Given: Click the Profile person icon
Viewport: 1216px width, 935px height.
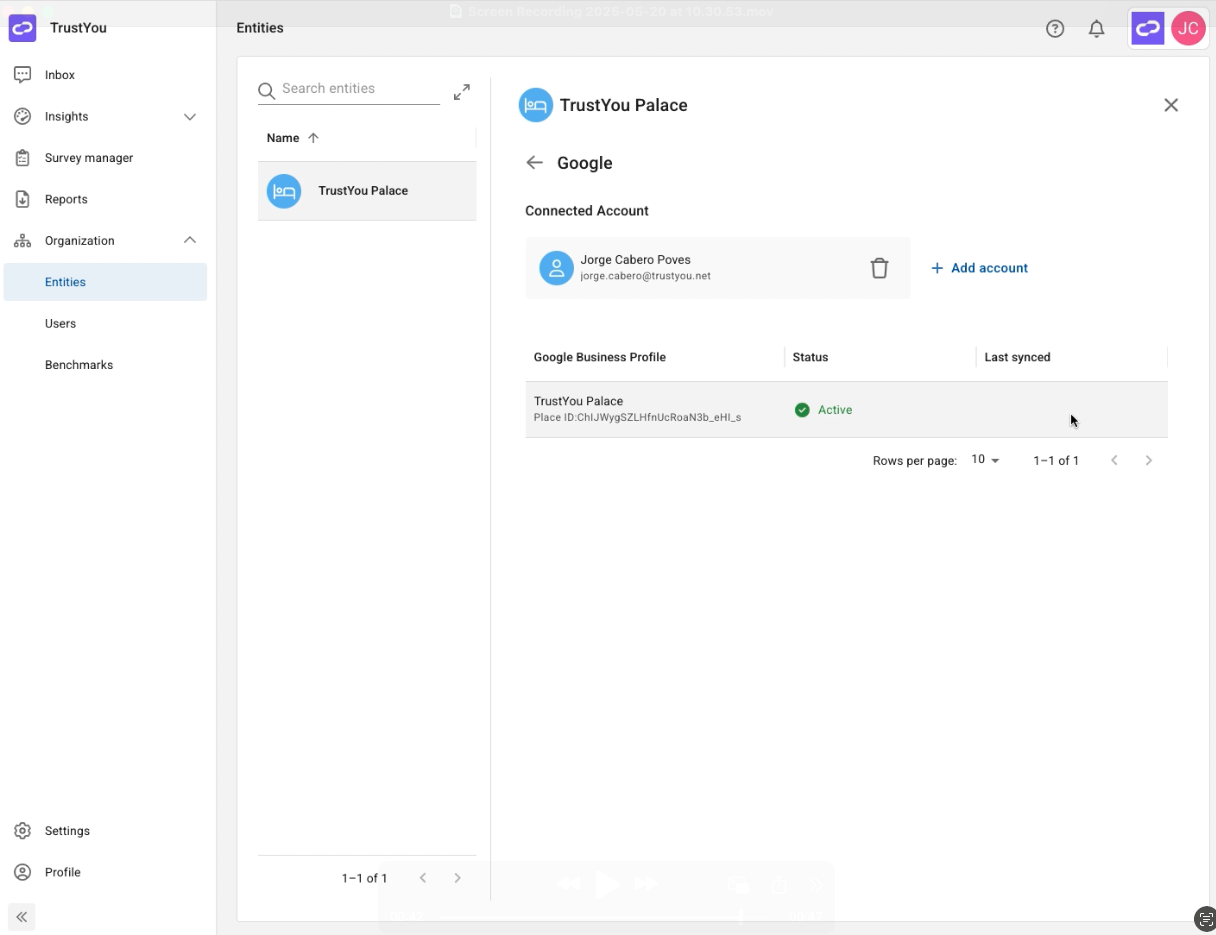Looking at the screenshot, I should point(22,872).
